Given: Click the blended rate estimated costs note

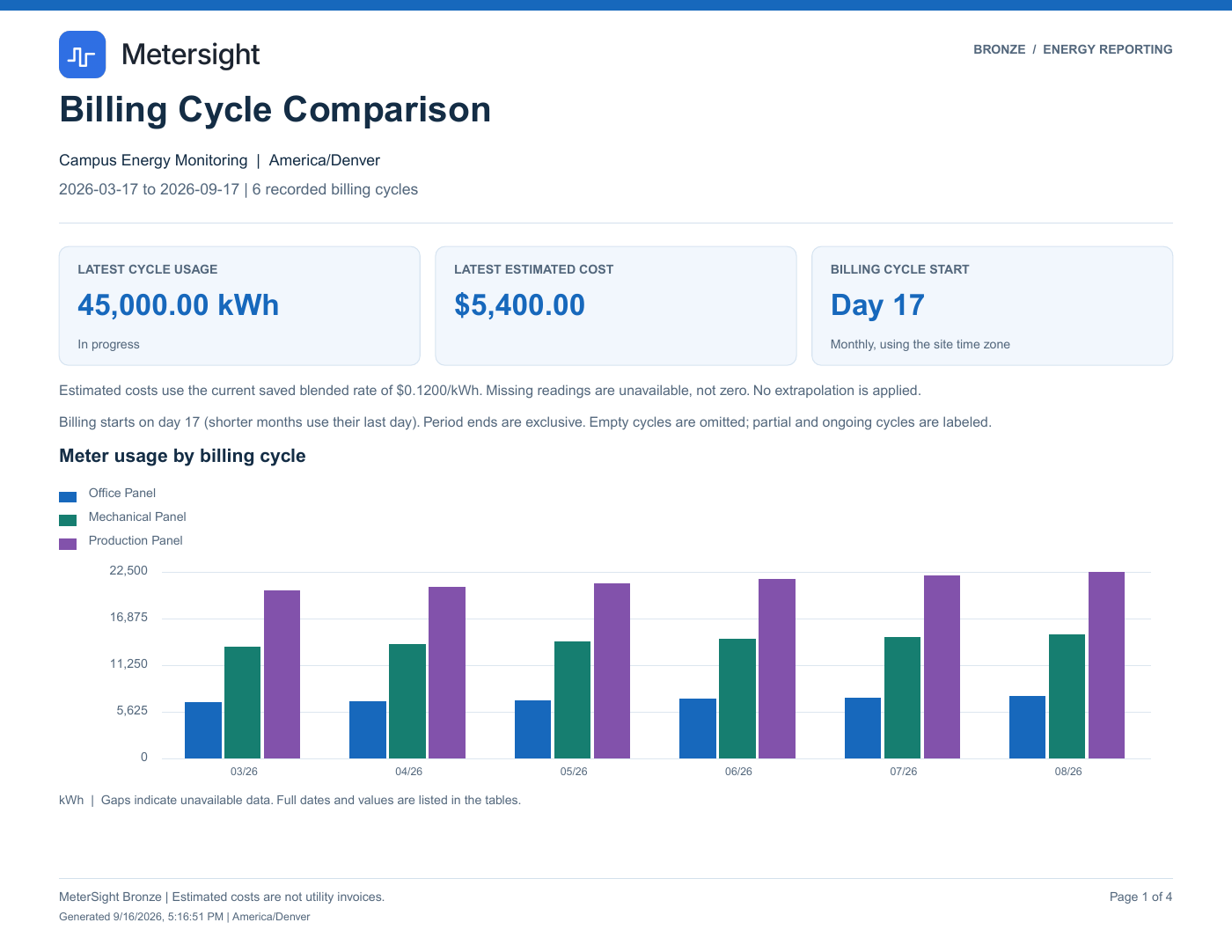Looking at the screenshot, I should [x=490, y=391].
